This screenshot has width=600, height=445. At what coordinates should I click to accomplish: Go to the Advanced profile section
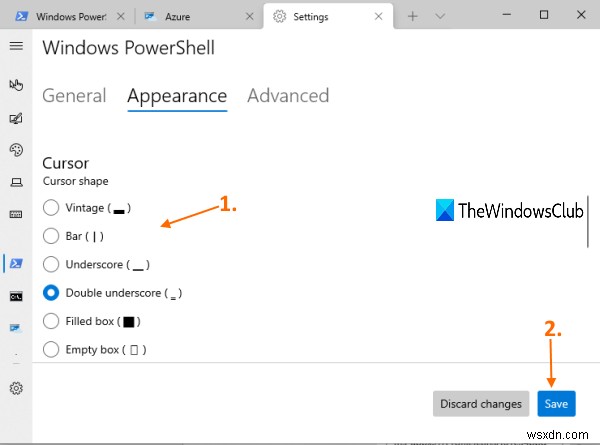pos(288,96)
